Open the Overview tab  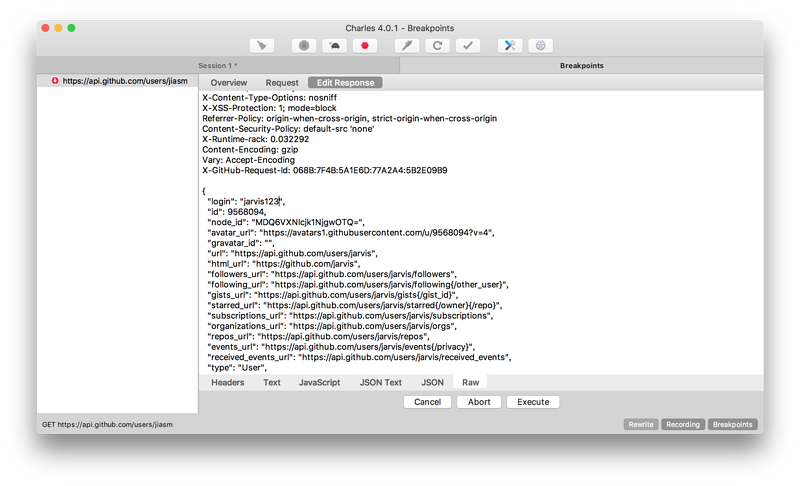tap(229, 83)
